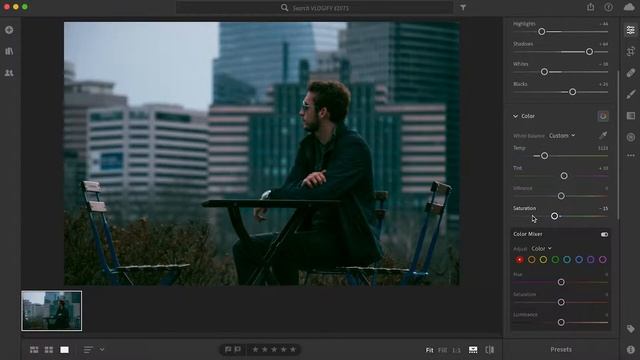Select the yellow color mixer circle
The height and width of the screenshot is (360, 640).
(543, 260)
